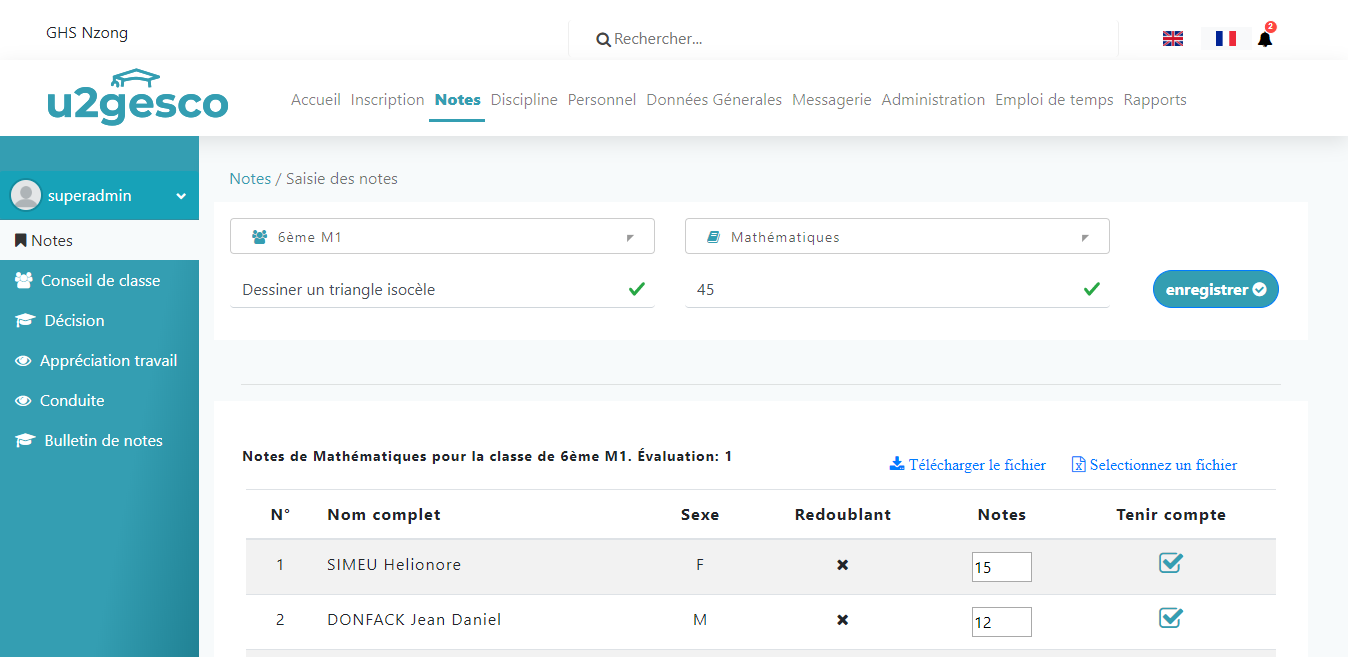1348x657 pixels.
Task: Open the Inscription menu
Action: coord(388,100)
